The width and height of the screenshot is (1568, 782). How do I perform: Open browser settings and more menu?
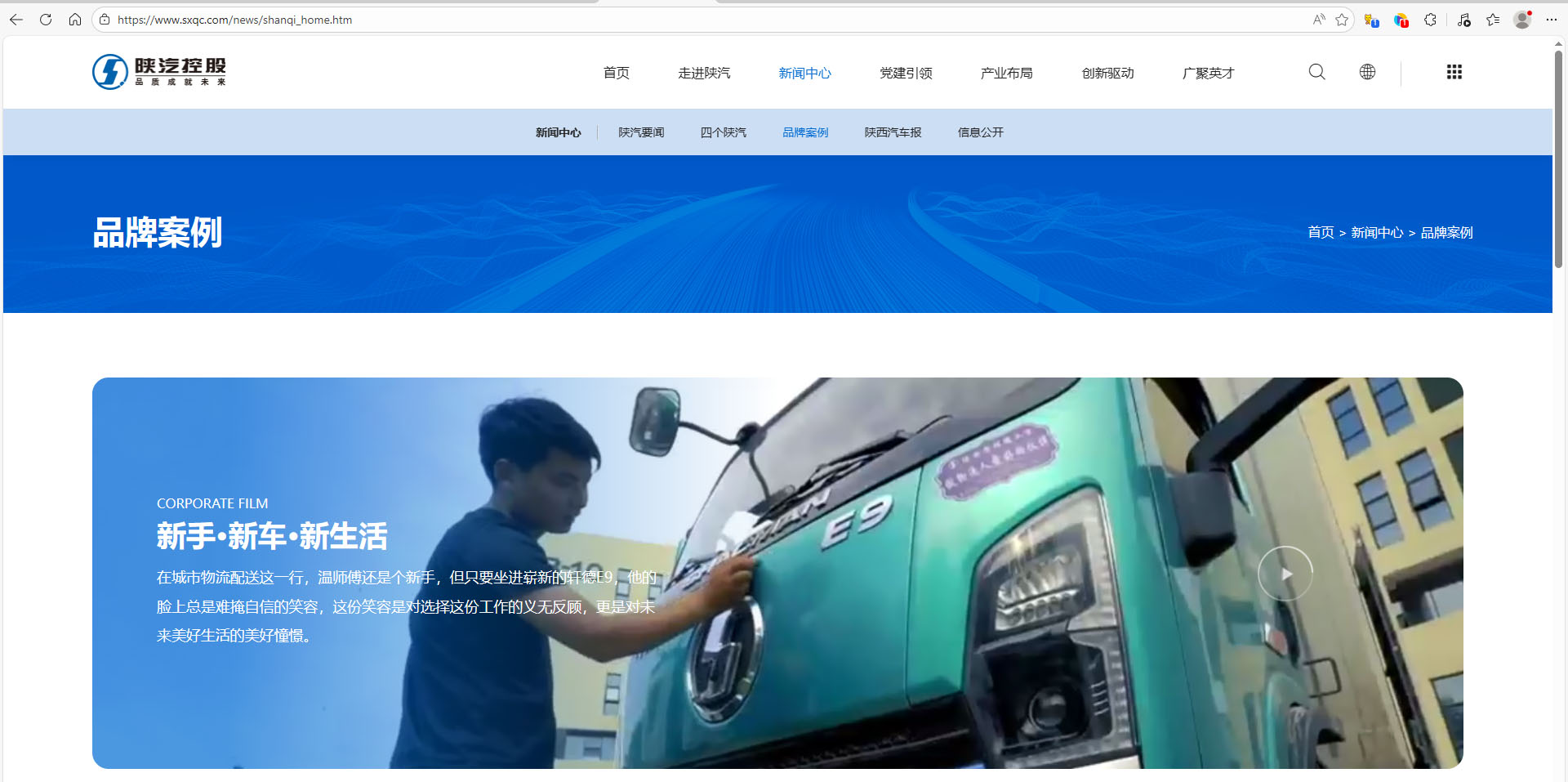pos(1552,20)
